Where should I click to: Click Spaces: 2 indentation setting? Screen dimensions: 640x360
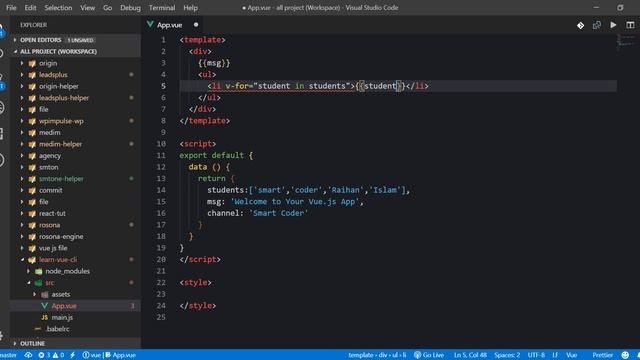click(x=507, y=355)
